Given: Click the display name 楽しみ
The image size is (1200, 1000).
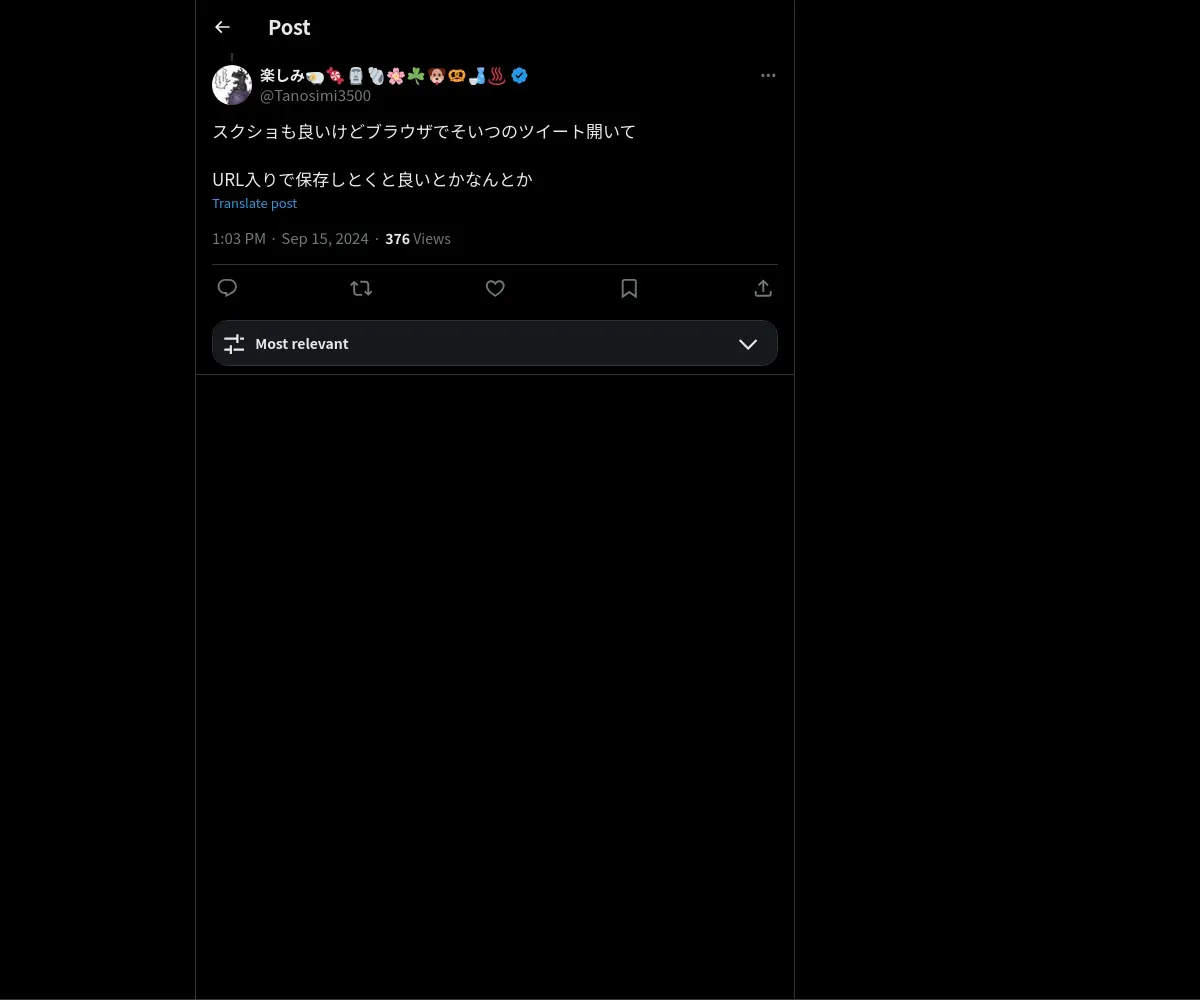Looking at the screenshot, I should point(282,75).
